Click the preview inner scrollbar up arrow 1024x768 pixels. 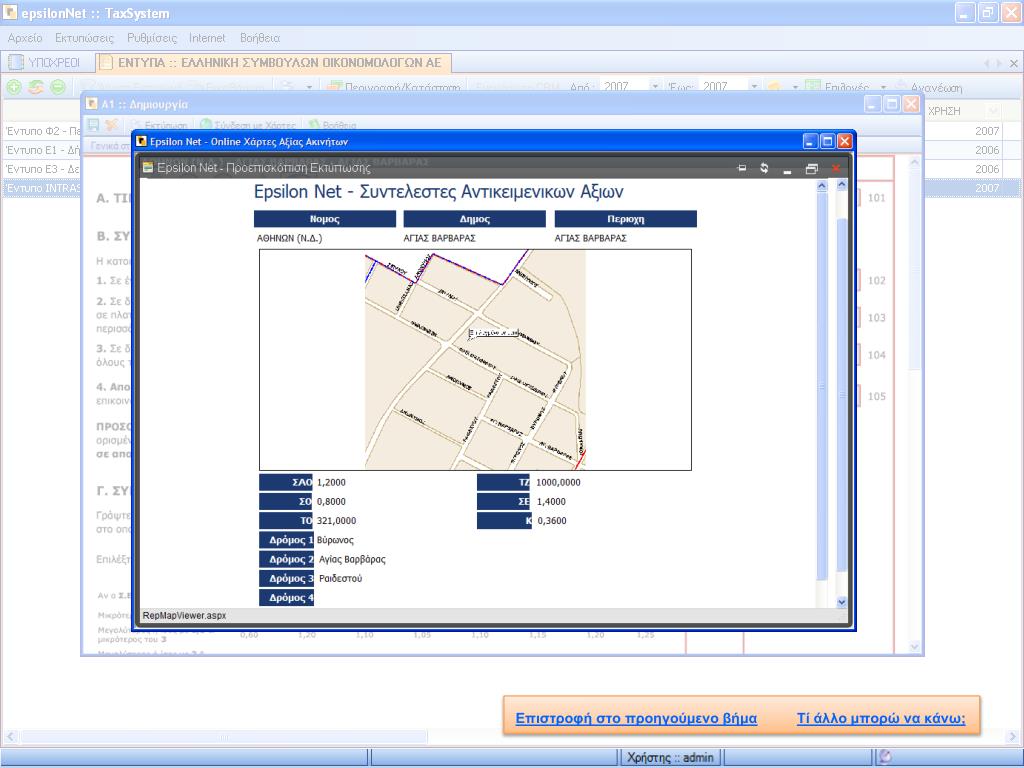point(822,186)
